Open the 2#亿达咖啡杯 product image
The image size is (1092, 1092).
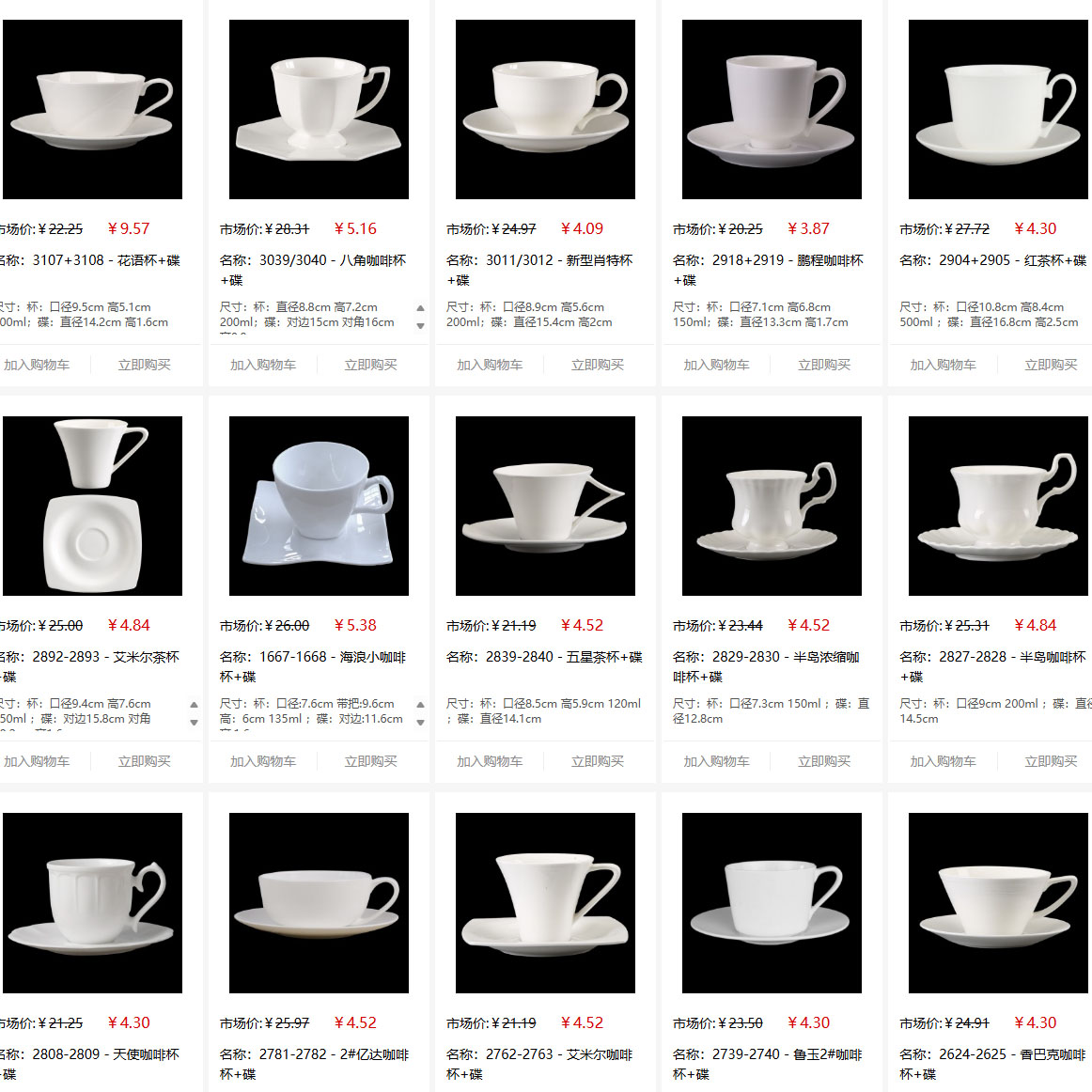tap(319, 902)
